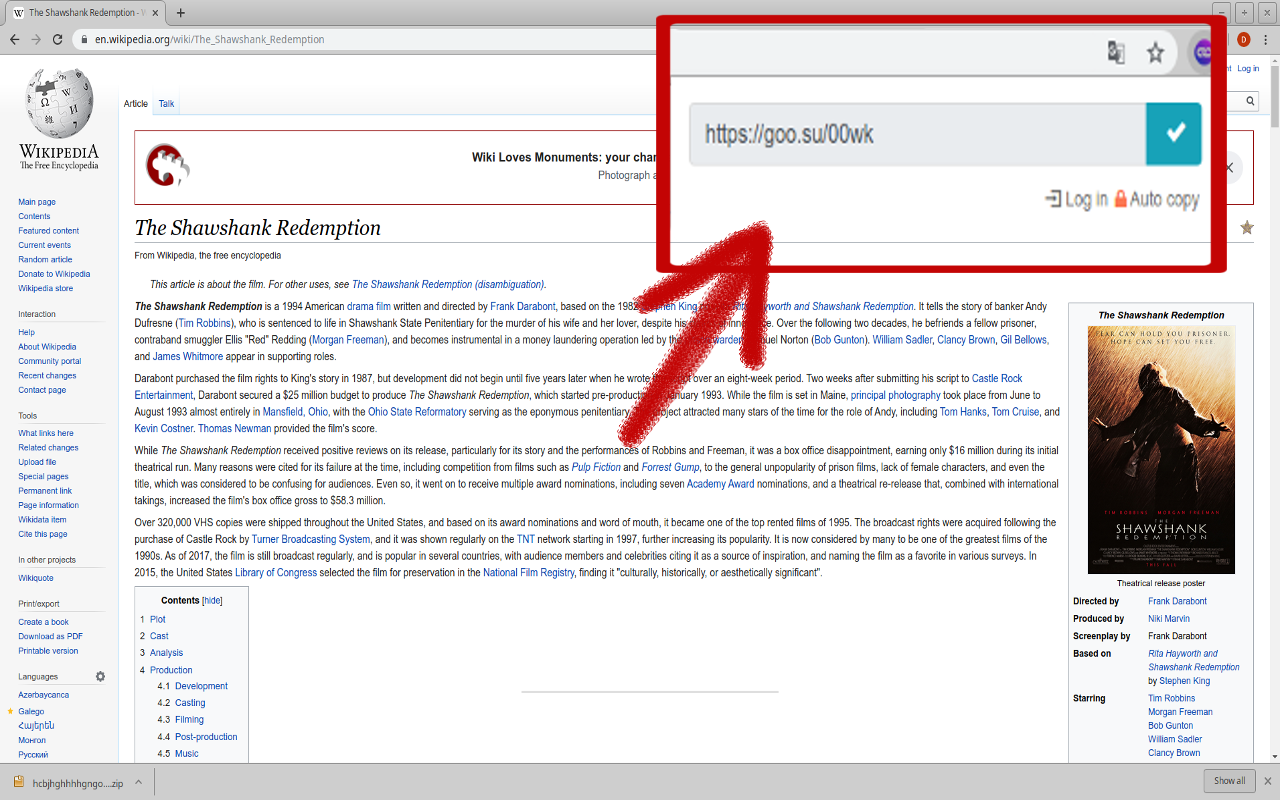1280x800 pixels.
Task: Click Donate to Wikipedia
Action: point(54,274)
